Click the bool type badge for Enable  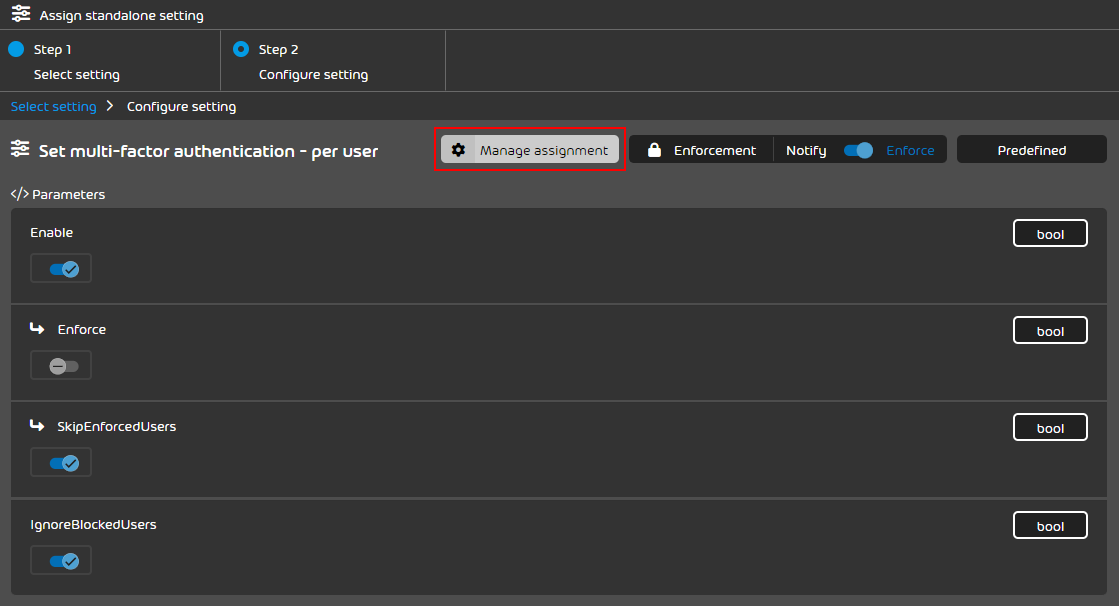click(x=1050, y=234)
